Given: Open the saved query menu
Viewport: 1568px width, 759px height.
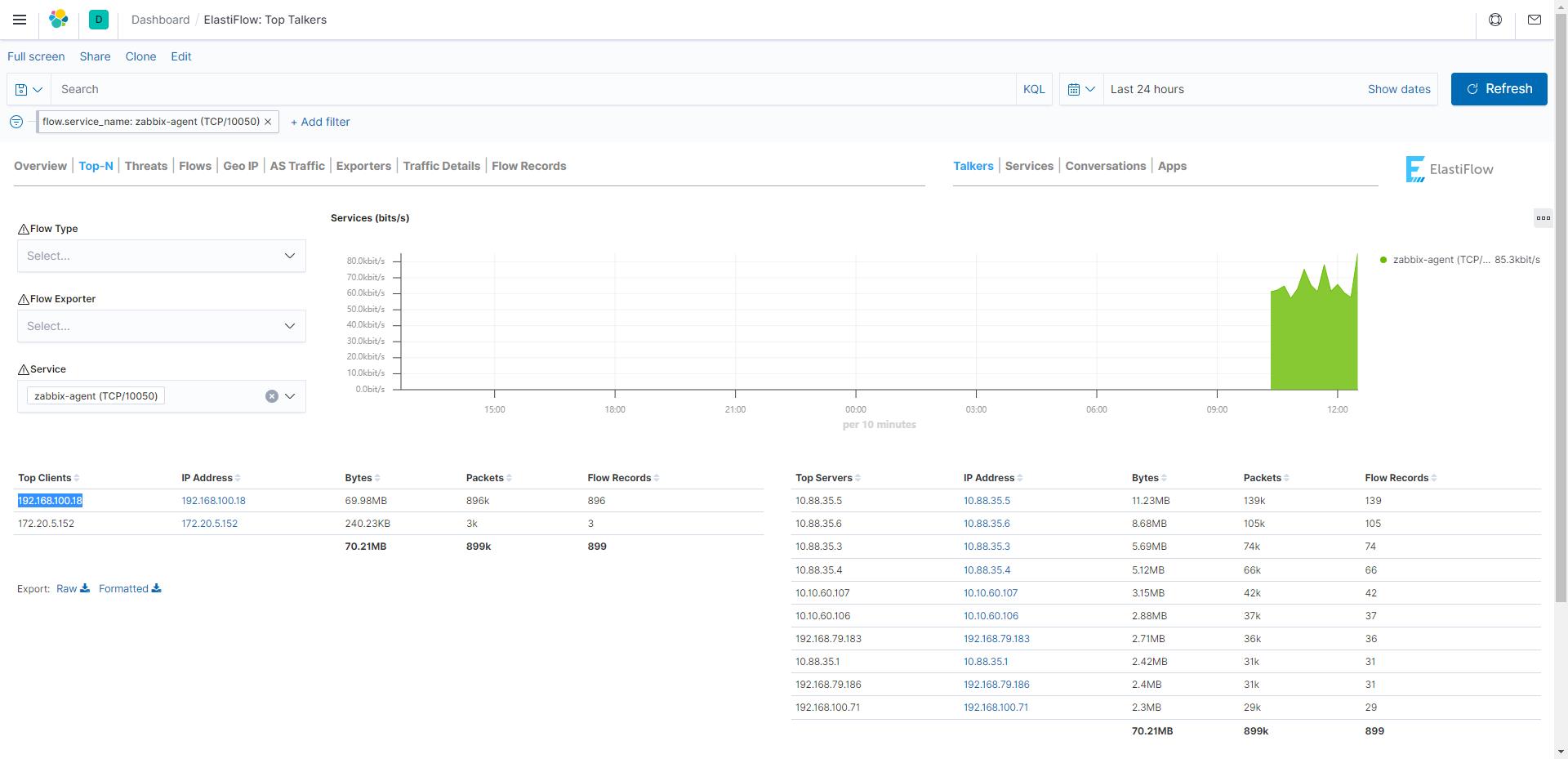Looking at the screenshot, I should point(29,89).
